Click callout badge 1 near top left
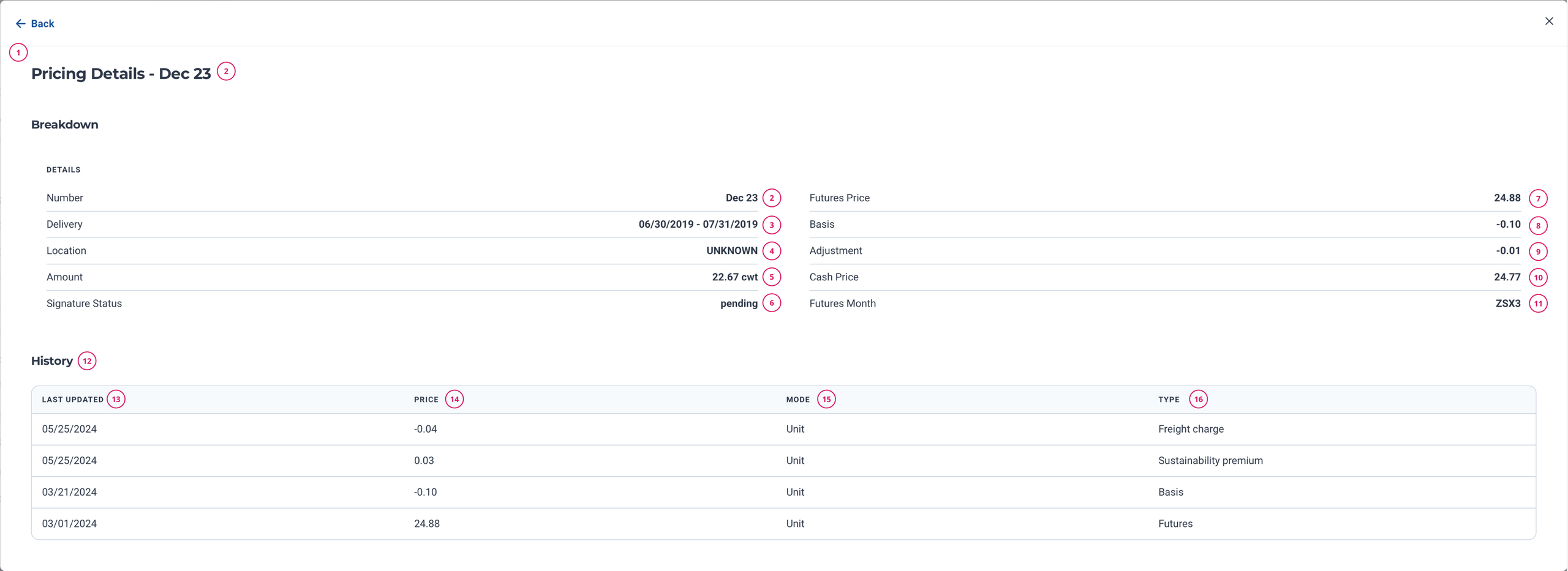Image resolution: width=1568 pixels, height=571 pixels. (18, 52)
